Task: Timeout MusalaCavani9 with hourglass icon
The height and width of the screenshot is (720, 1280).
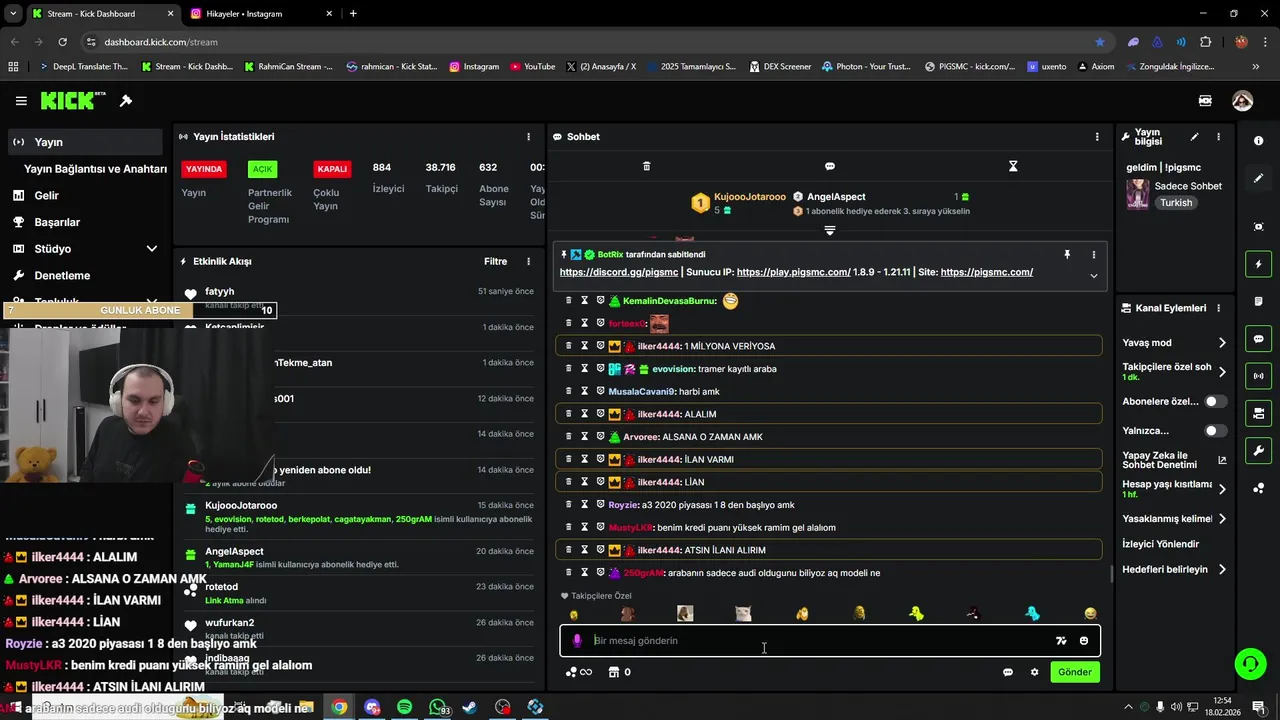Action: click(x=585, y=391)
